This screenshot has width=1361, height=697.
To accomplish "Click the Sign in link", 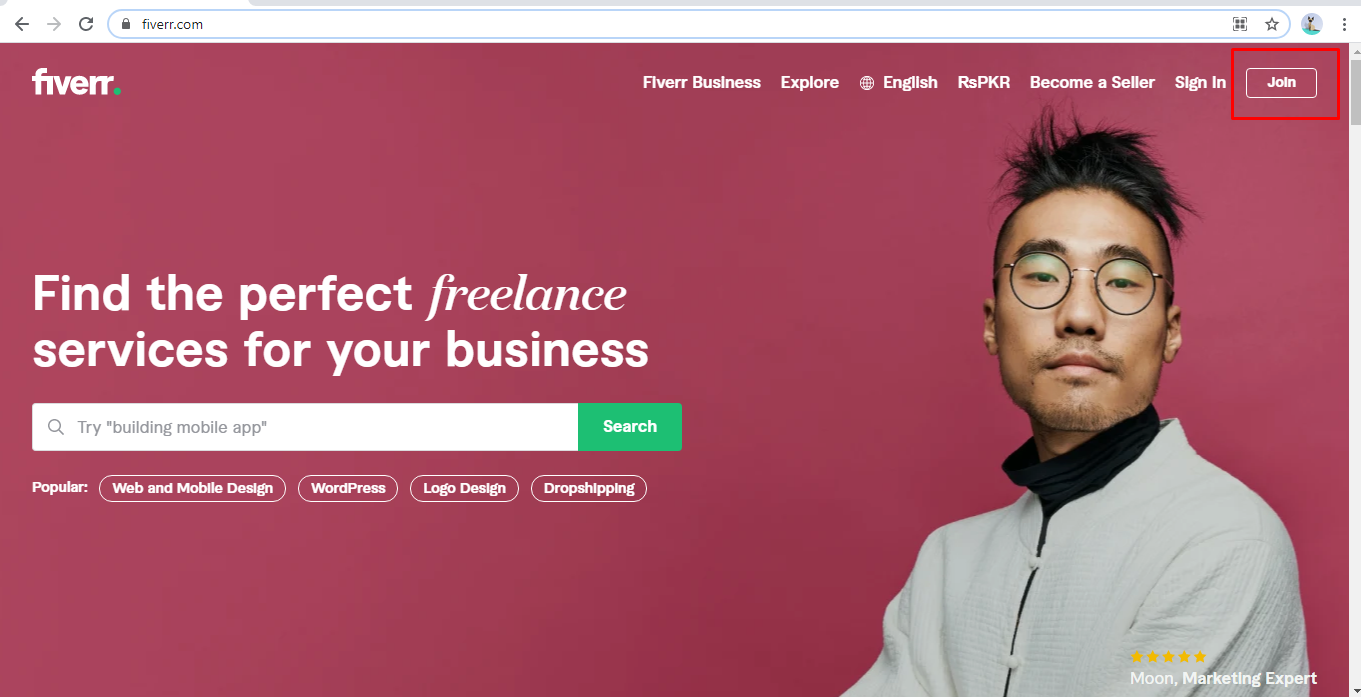I will 1200,83.
